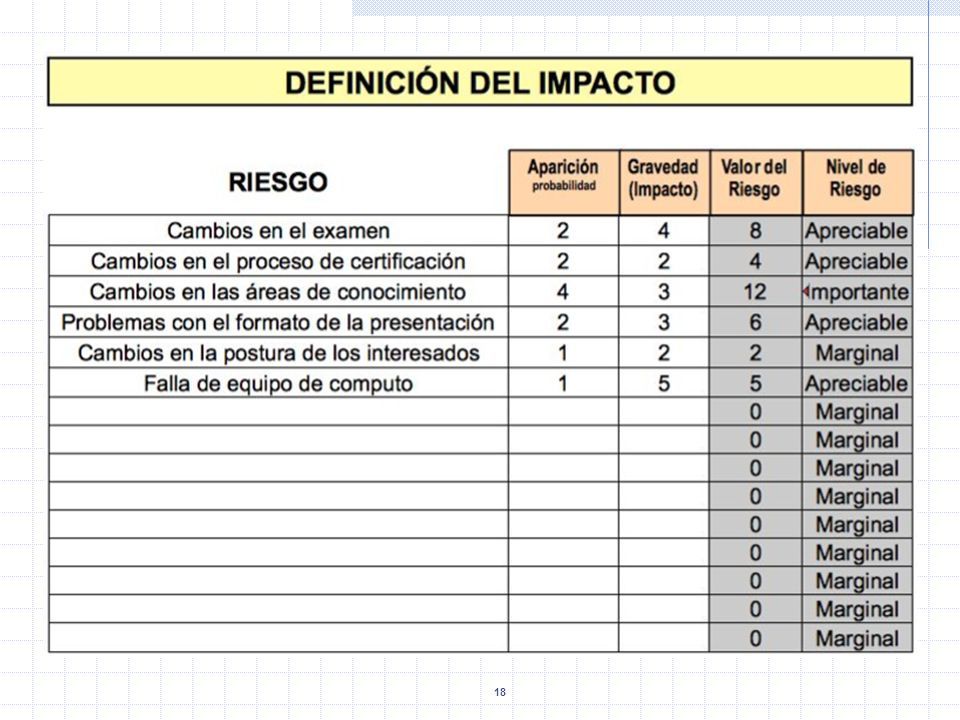960x720 pixels.
Task: Click the red comment marker on "Importante" cell
Action: (x=806, y=292)
